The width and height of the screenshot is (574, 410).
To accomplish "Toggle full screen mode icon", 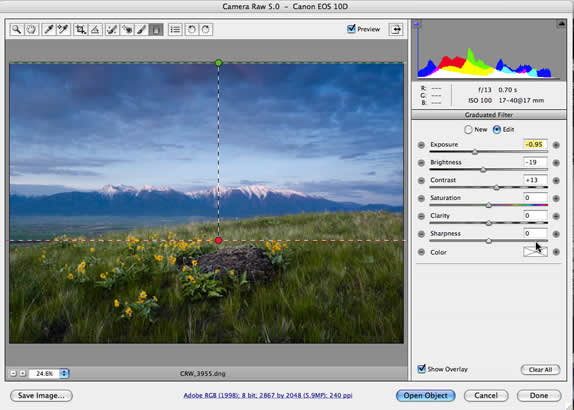I will pyautogui.click(x=396, y=29).
